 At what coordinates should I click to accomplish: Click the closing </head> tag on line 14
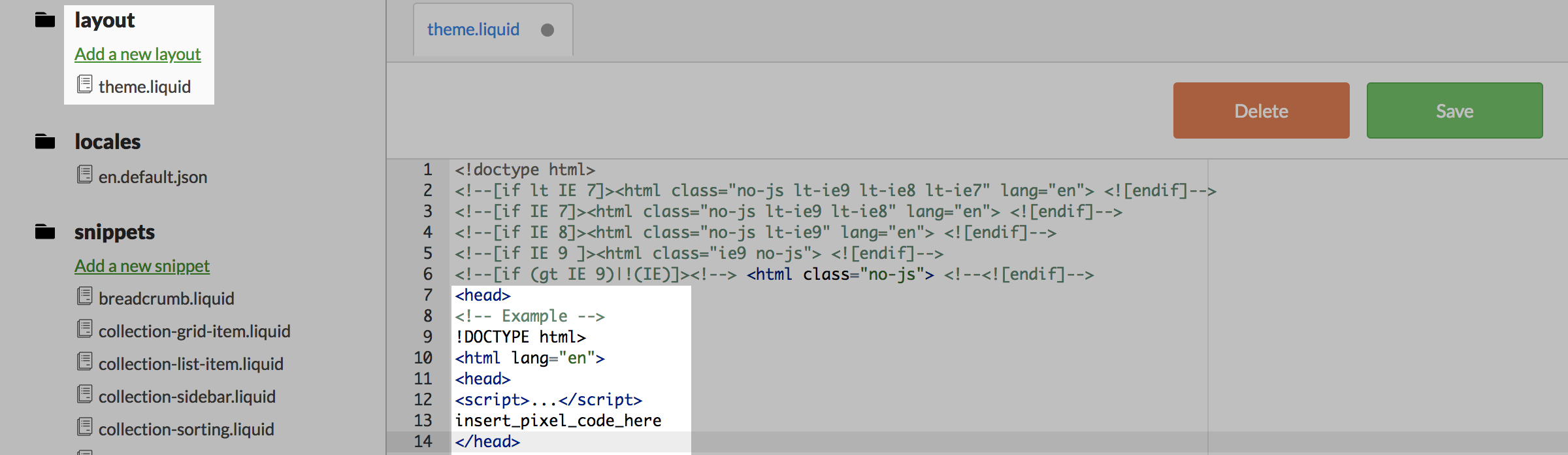[x=487, y=441]
